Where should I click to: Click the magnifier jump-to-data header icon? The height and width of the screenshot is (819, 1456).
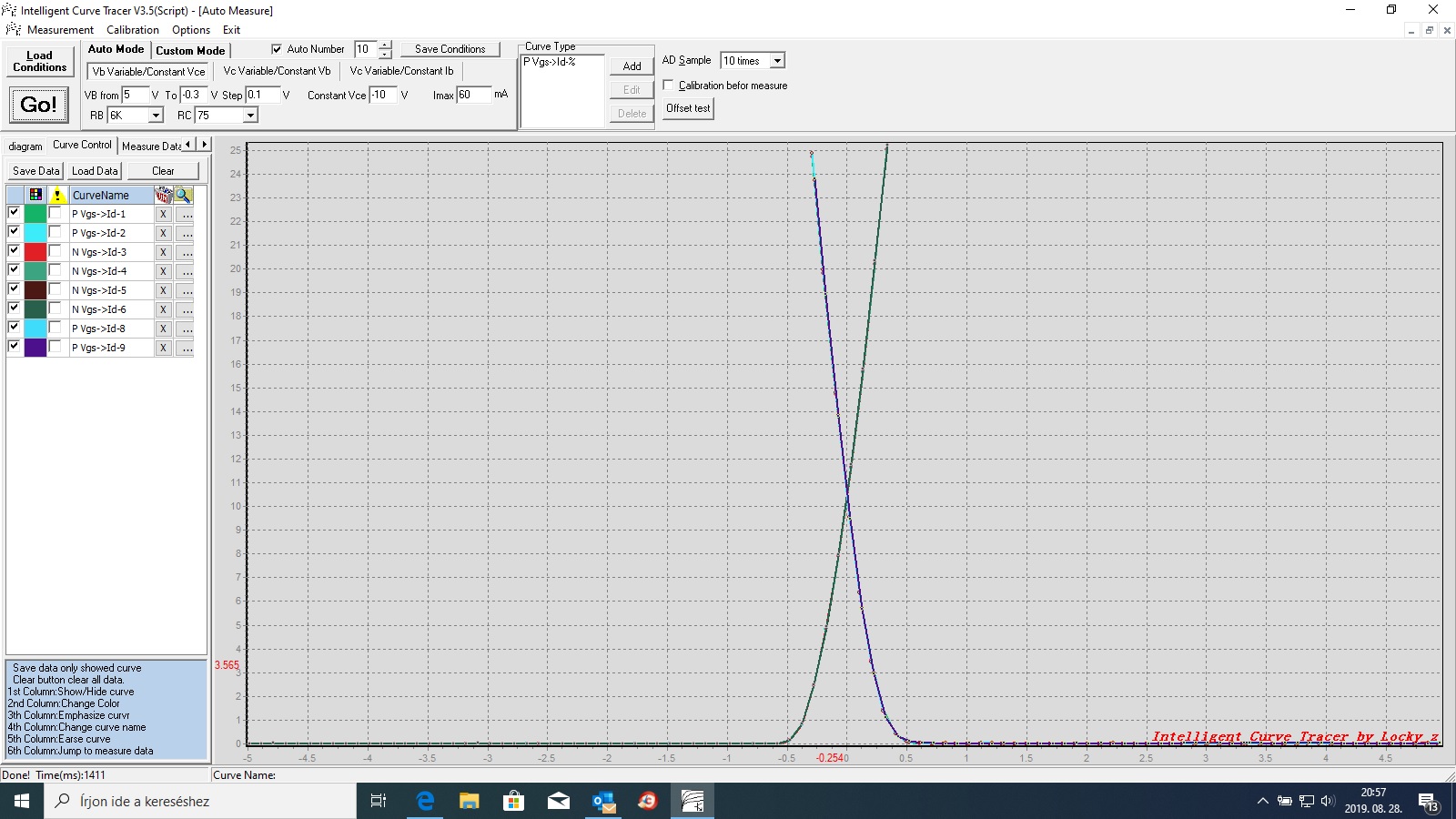(184, 195)
